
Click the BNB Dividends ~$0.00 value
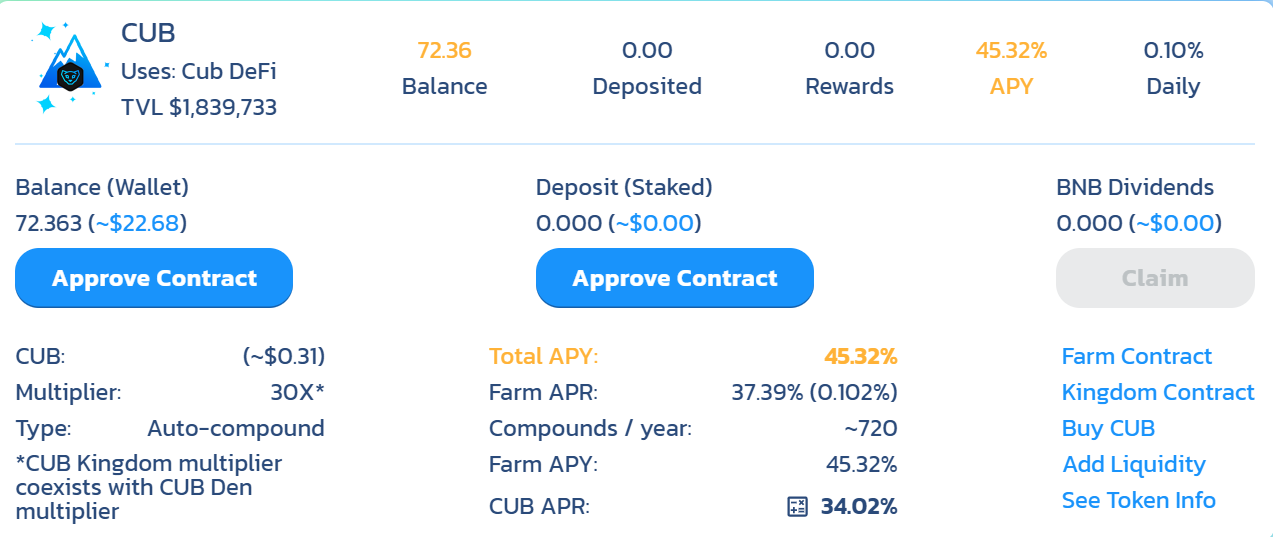(1175, 223)
